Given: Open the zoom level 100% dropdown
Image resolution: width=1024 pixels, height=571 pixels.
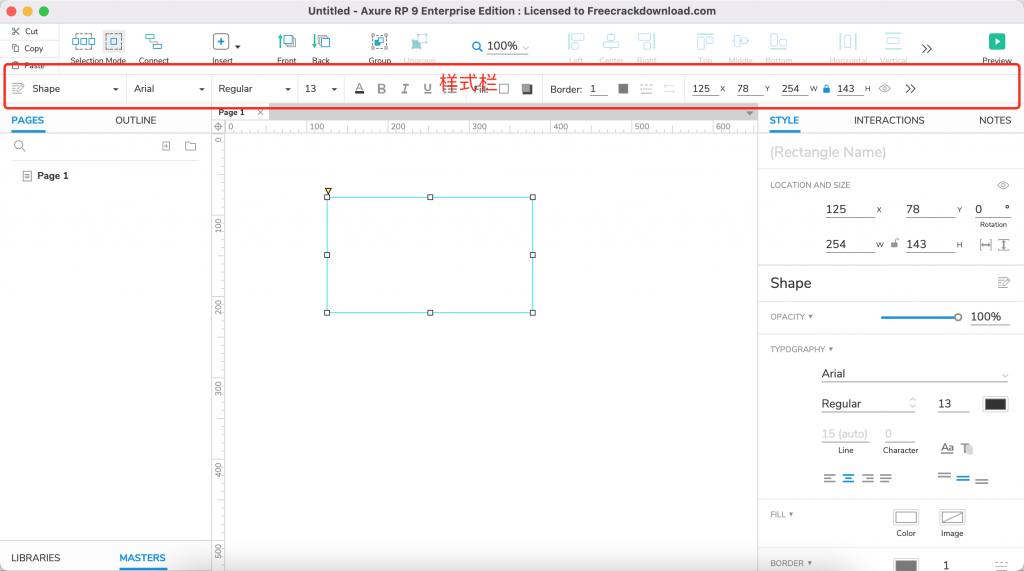Looking at the screenshot, I should pos(501,46).
